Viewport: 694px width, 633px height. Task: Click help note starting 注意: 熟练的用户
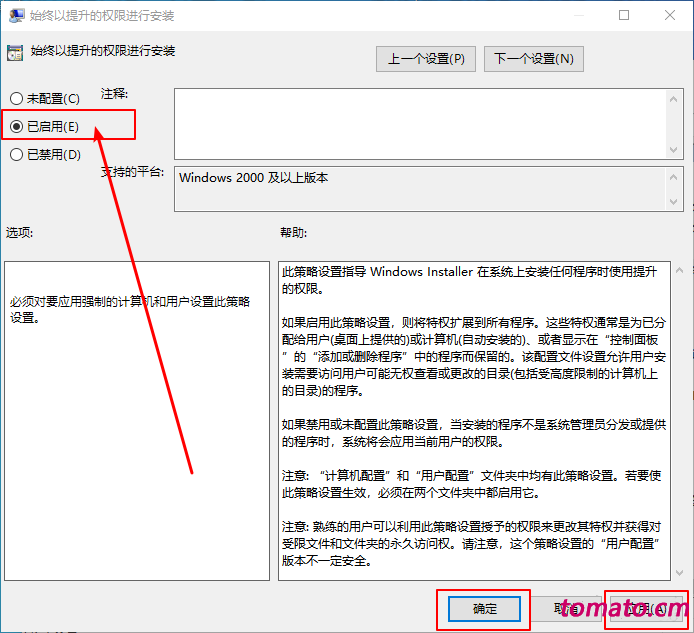tap(472, 544)
